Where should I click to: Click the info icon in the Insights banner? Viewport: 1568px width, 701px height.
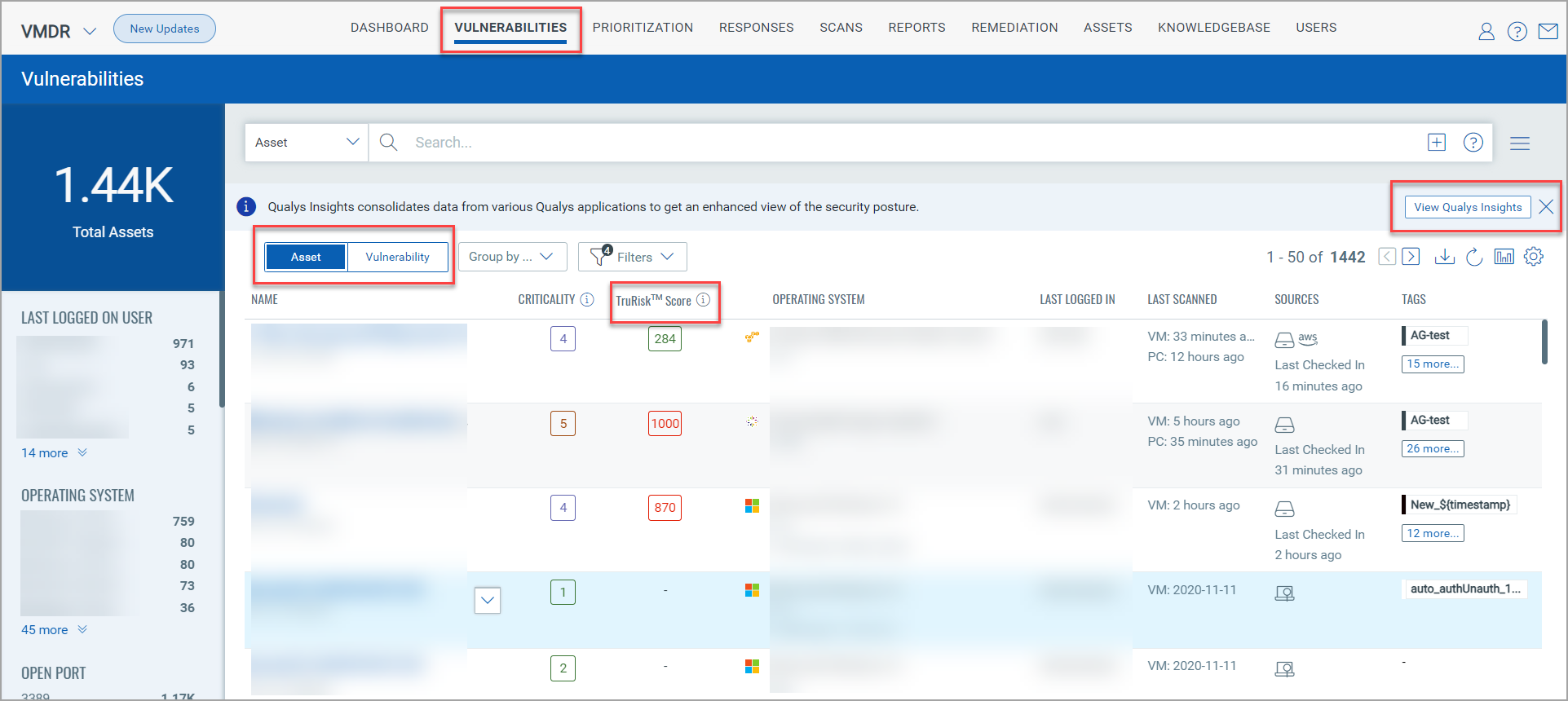(x=246, y=207)
